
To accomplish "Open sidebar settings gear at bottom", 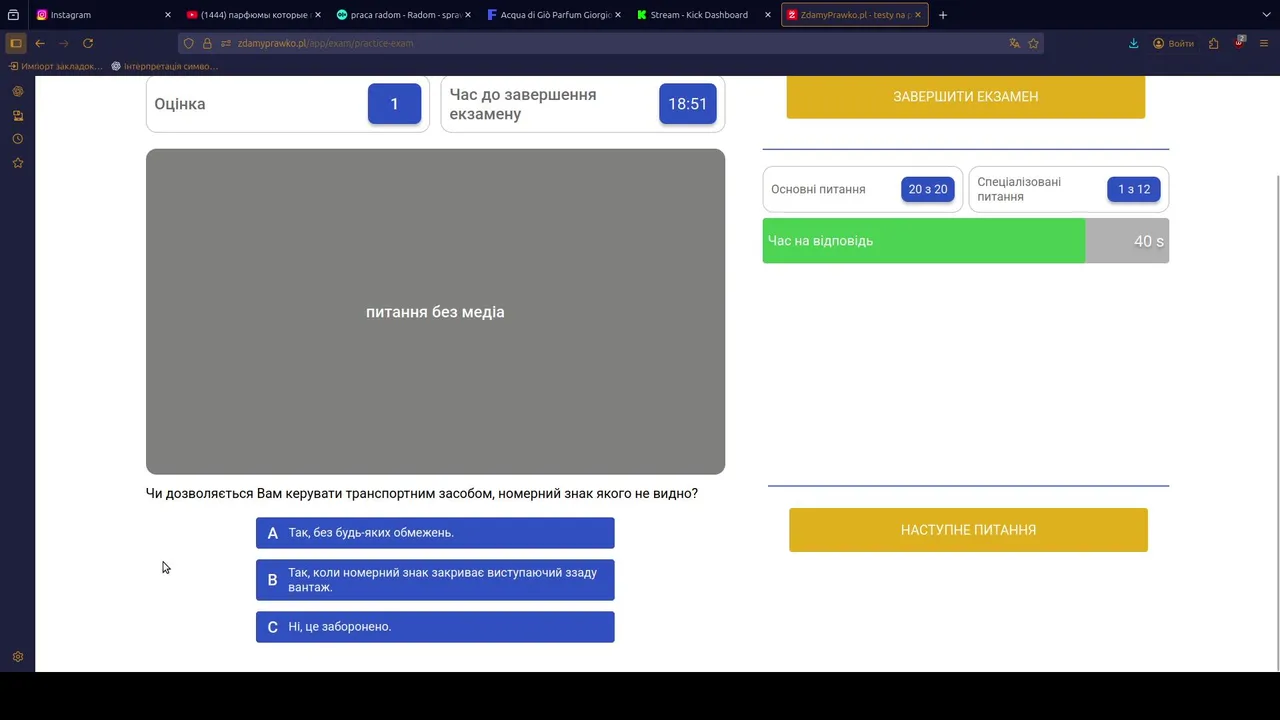I will (17, 657).
